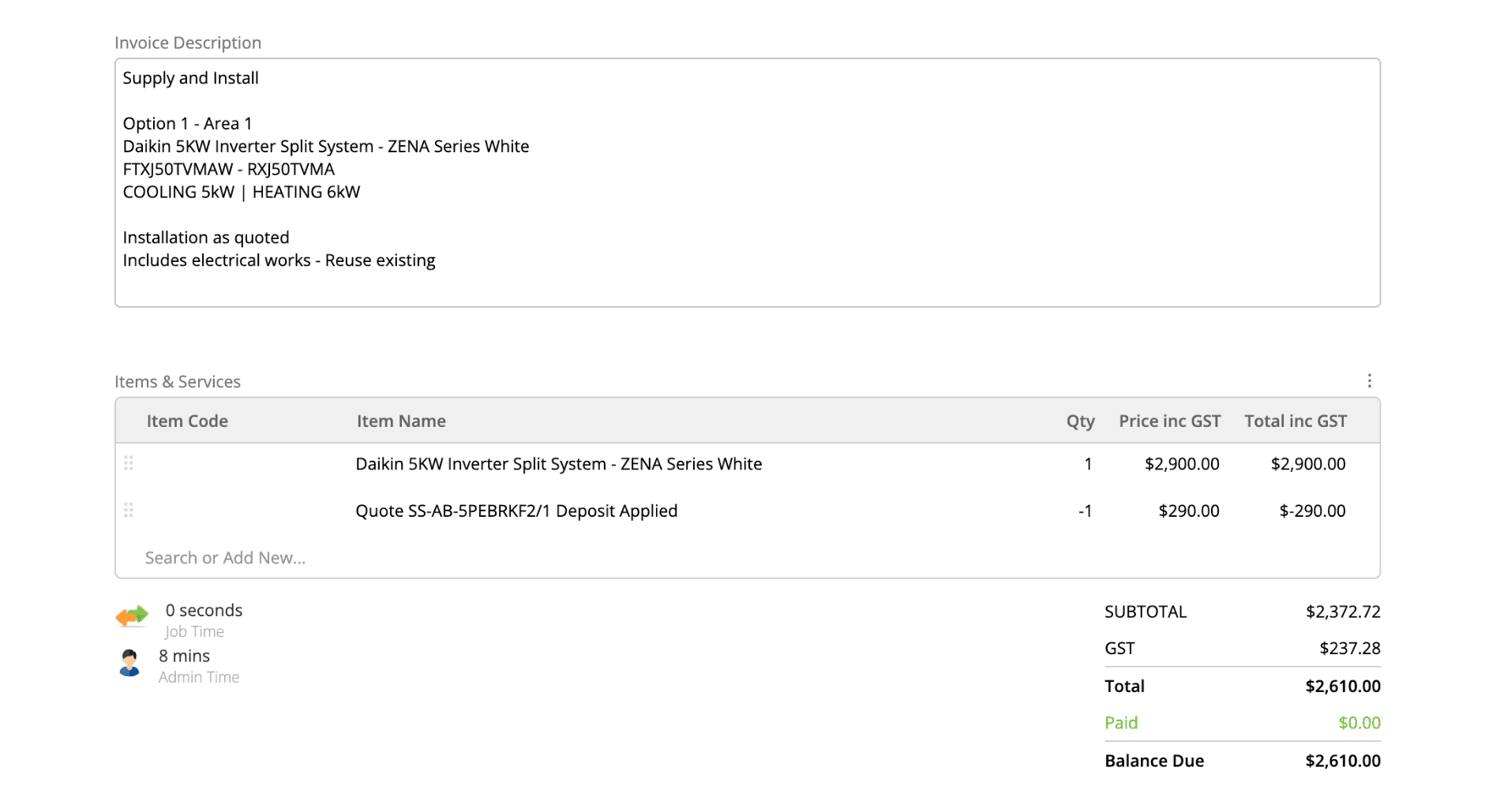
Task: Click the Admin Time person icon
Action: pyautogui.click(x=129, y=663)
